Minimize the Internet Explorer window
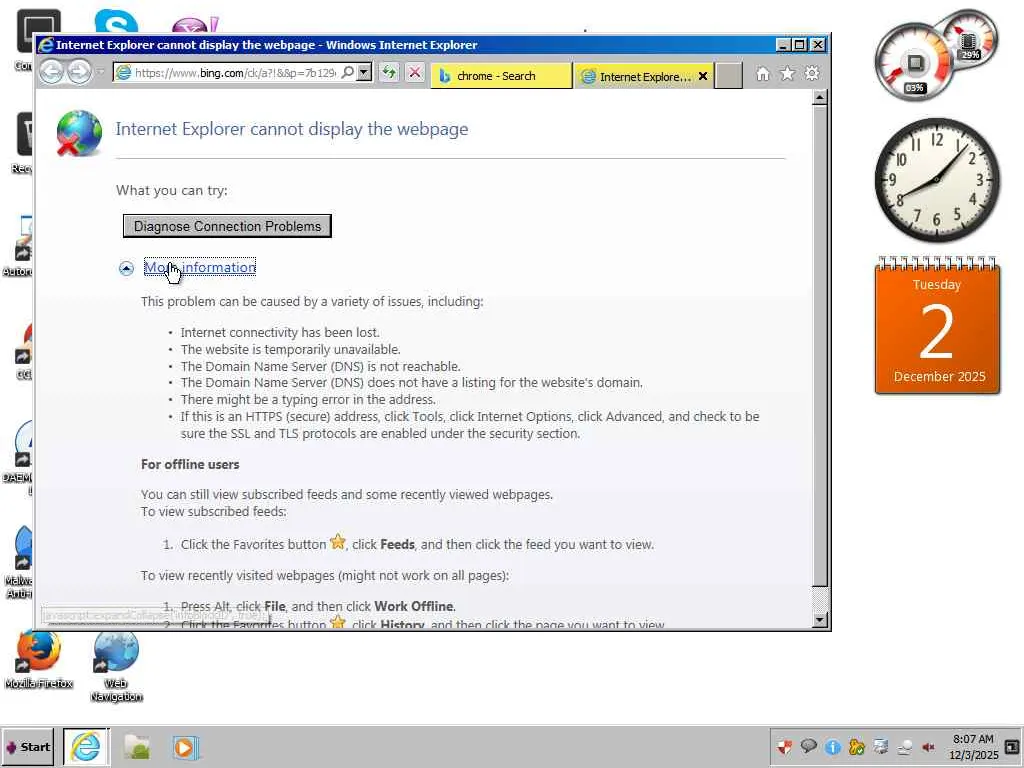 784,44
